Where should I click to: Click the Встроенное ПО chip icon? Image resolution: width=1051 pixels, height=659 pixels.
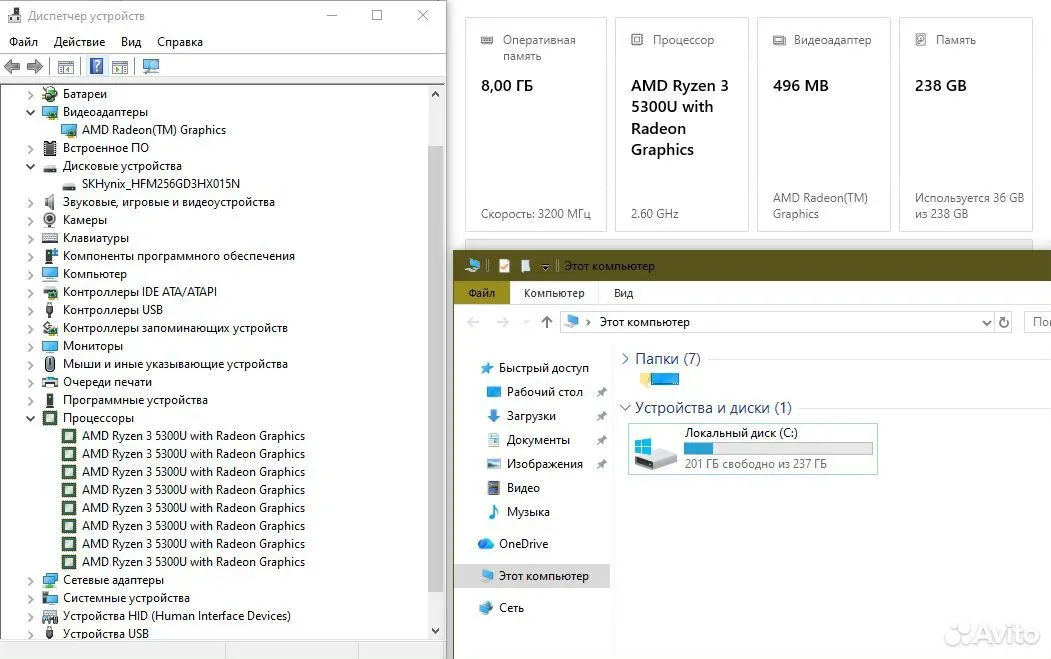coord(50,148)
